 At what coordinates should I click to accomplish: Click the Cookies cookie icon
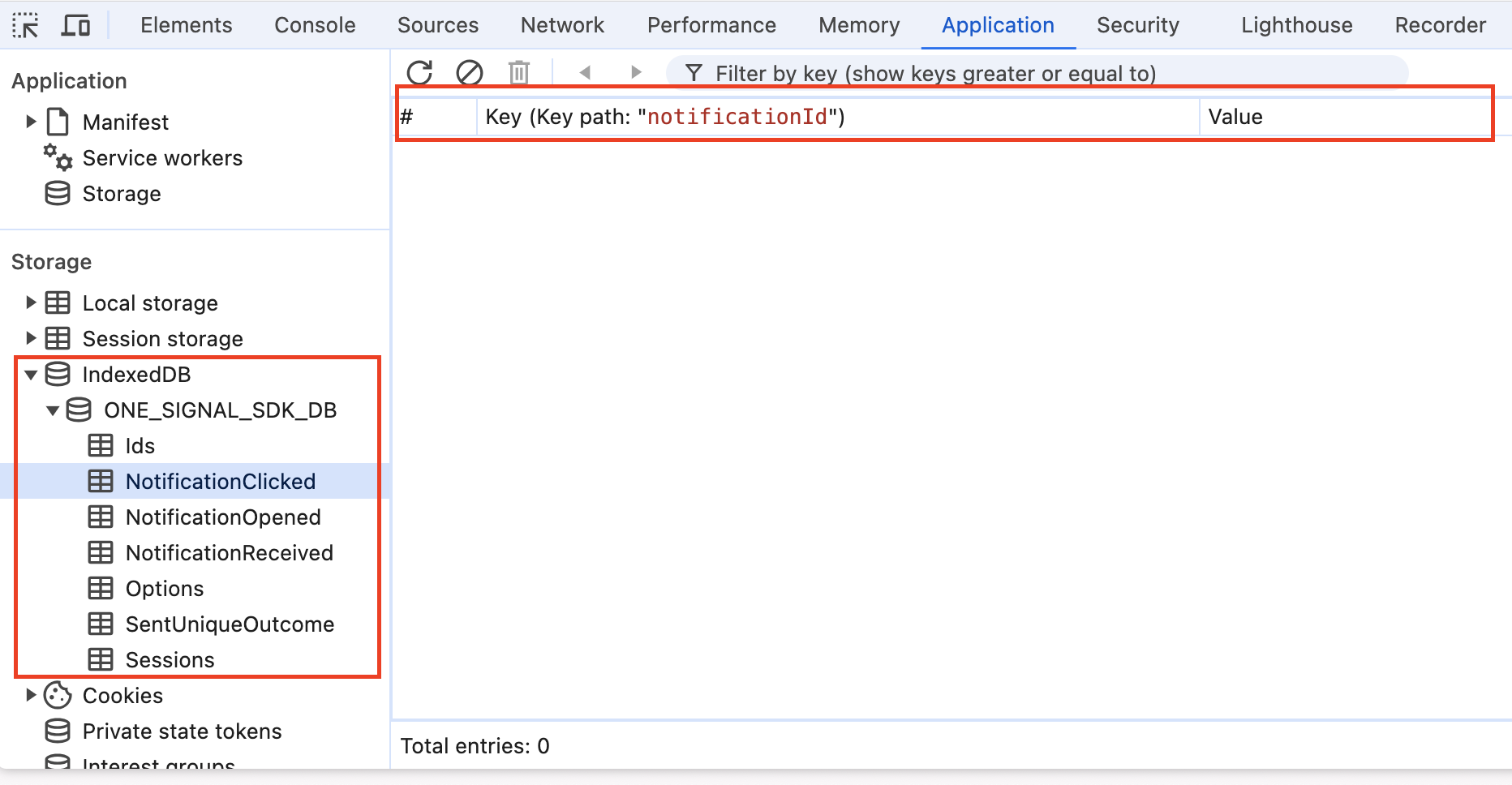click(58, 695)
